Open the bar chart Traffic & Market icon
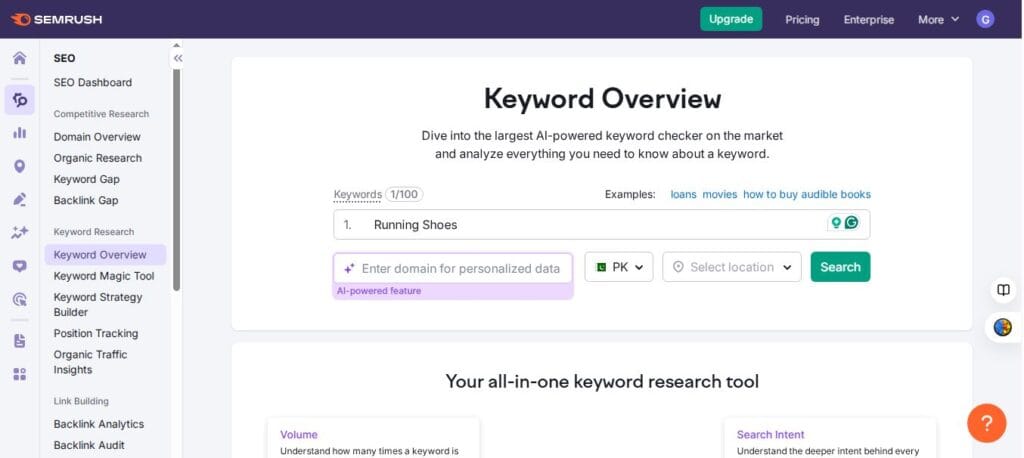Viewport: 1024px width, 458px height. [x=20, y=133]
